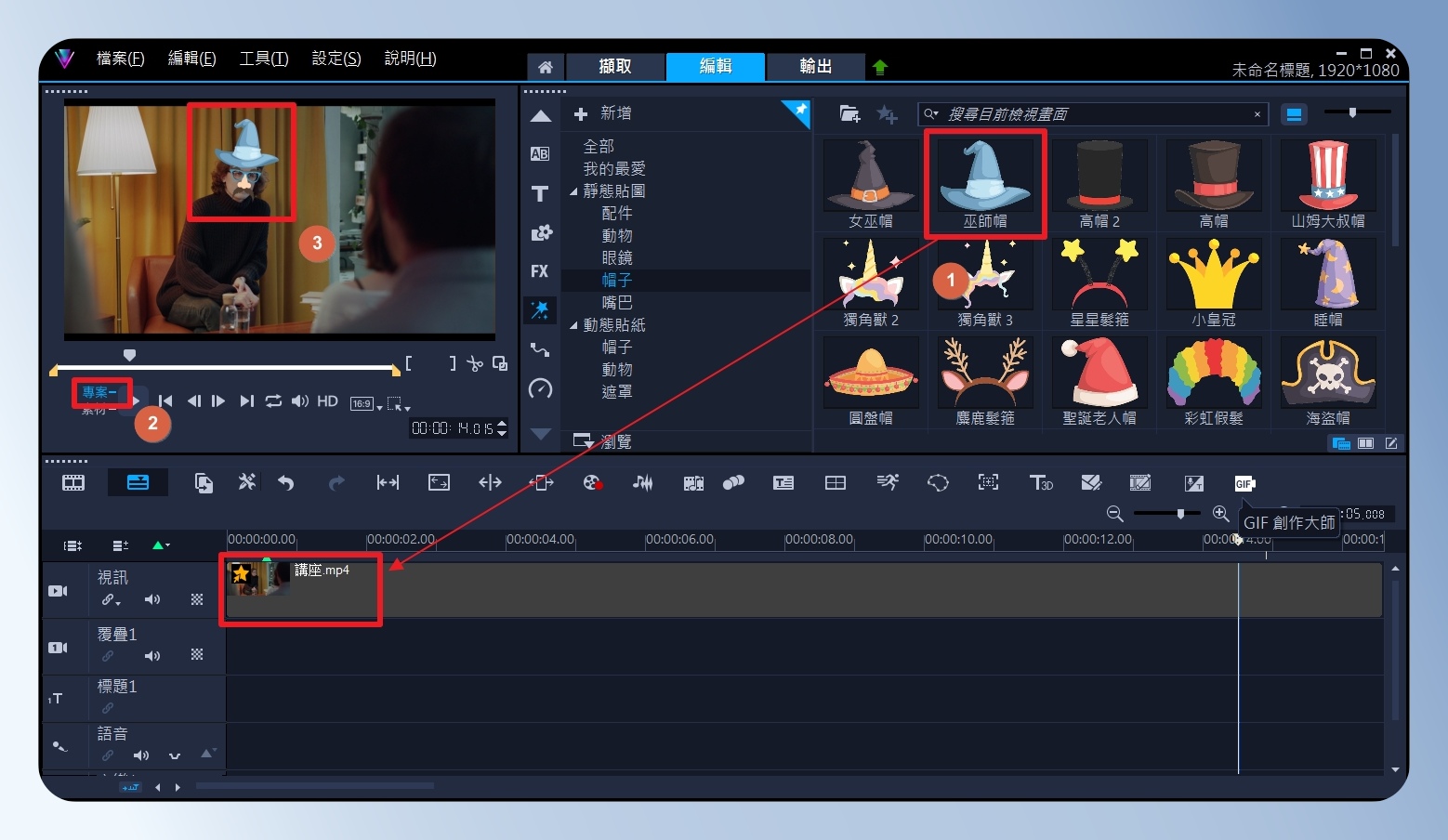Open the Title library T icon
The height and width of the screenshot is (840, 1448).
click(x=540, y=193)
